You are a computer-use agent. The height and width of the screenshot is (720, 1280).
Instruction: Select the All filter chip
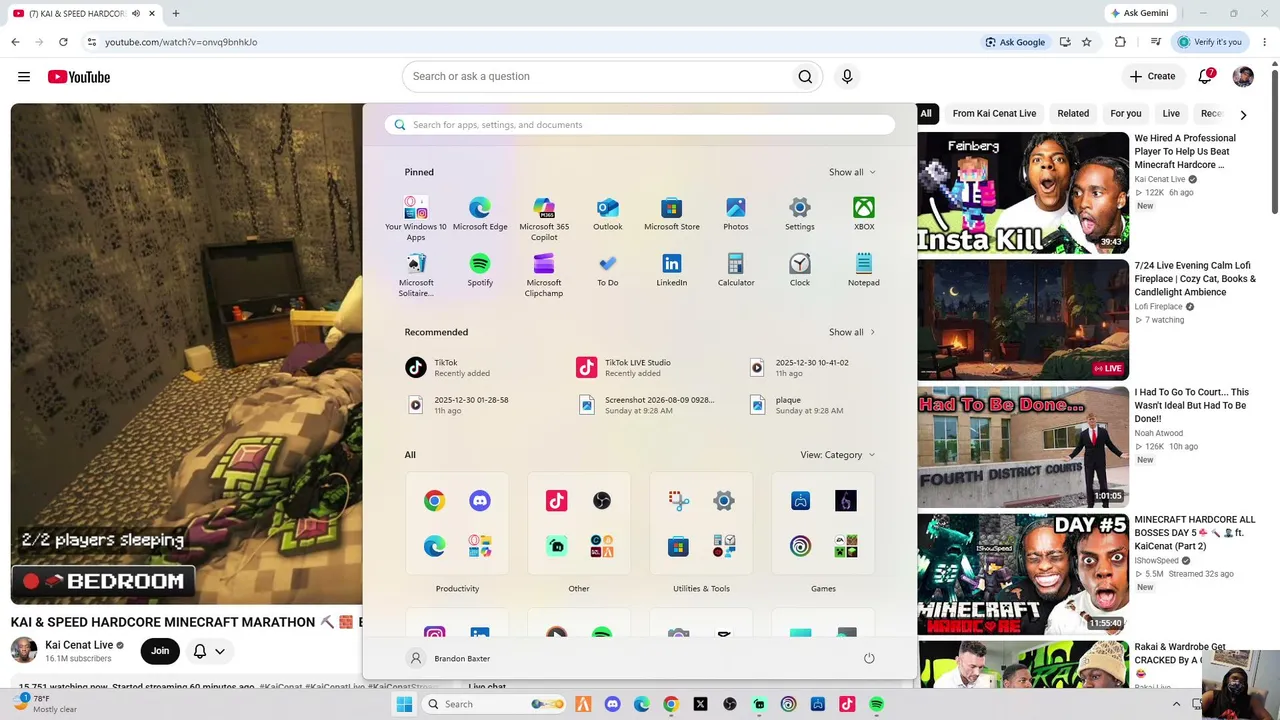pos(926,114)
